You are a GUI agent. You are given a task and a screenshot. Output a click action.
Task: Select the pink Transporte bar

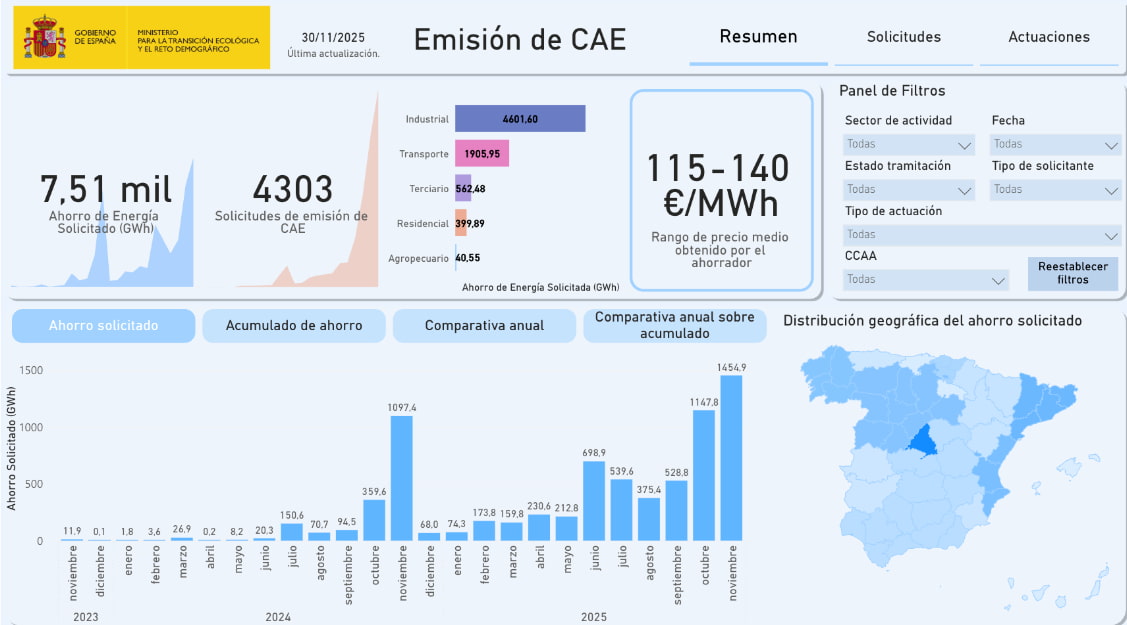(x=482, y=154)
